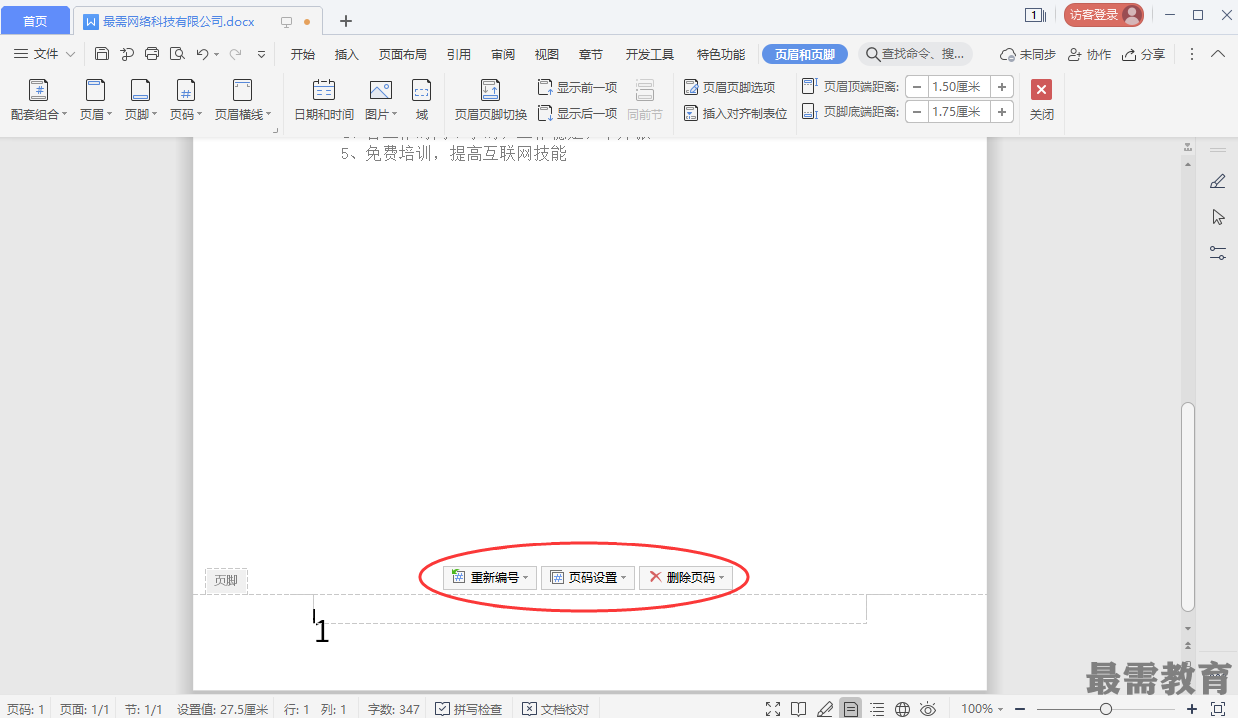Click the pen tool icon in right sidebar
This screenshot has width=1238, height=718.
(x=1218, y=181)
